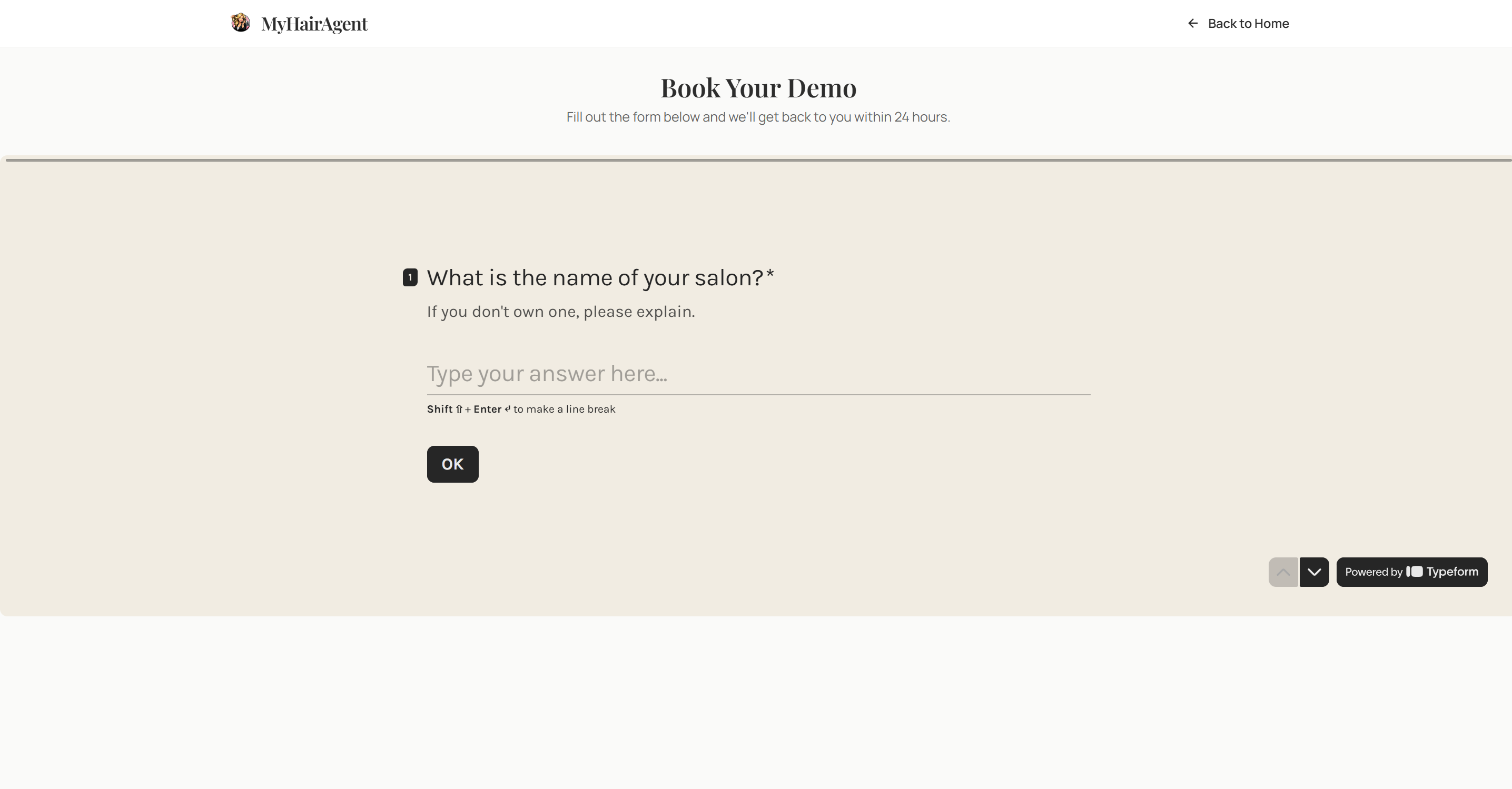Image resolution: width=1512 pixels, height=789 pixels.
Task: Click the salon name question text
Action: (599, 278)
